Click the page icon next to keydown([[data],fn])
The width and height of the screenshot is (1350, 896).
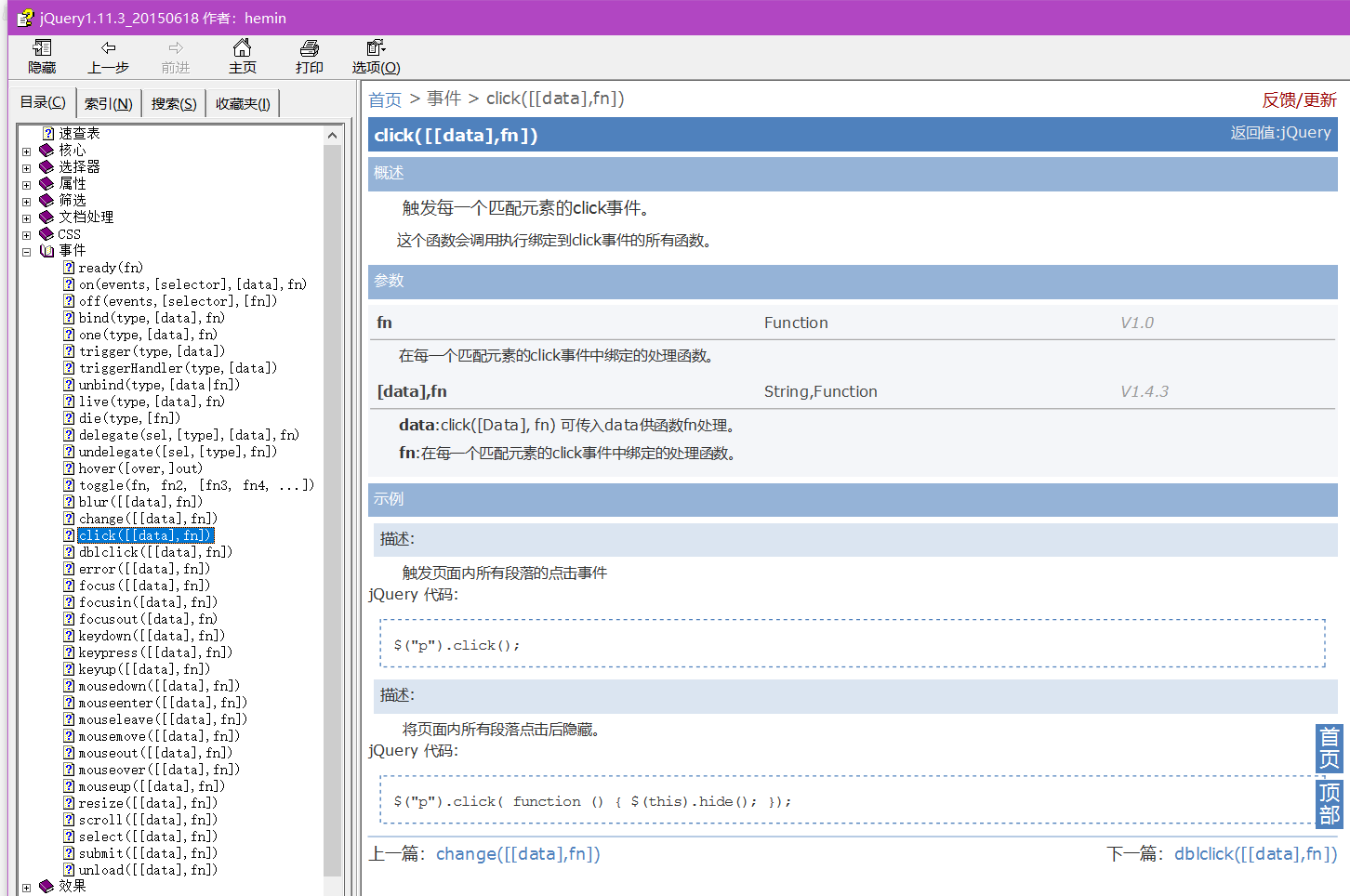69,636
